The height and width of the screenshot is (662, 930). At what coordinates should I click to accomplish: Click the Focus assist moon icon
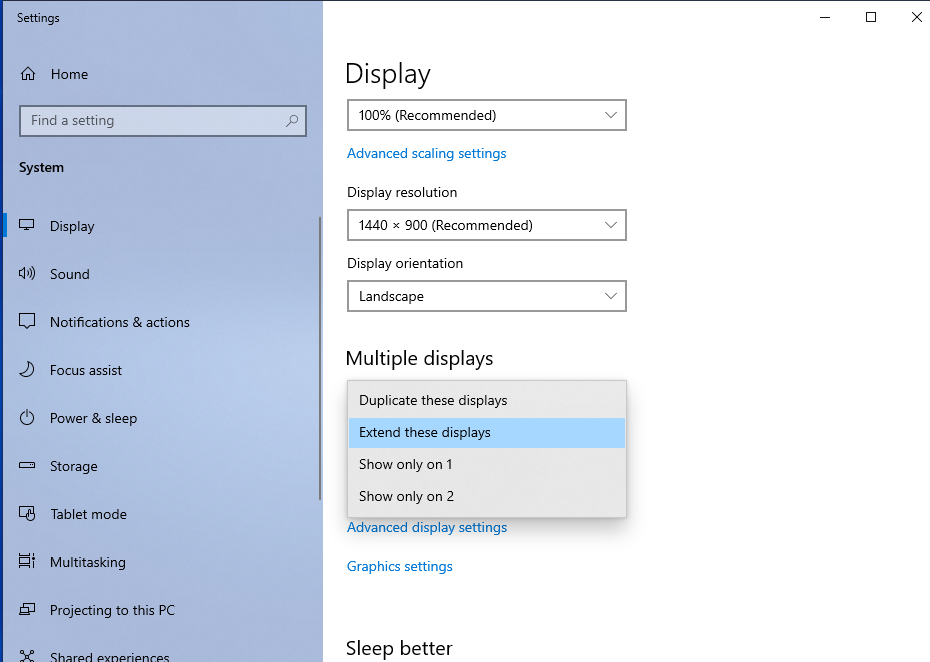(28, 370)
